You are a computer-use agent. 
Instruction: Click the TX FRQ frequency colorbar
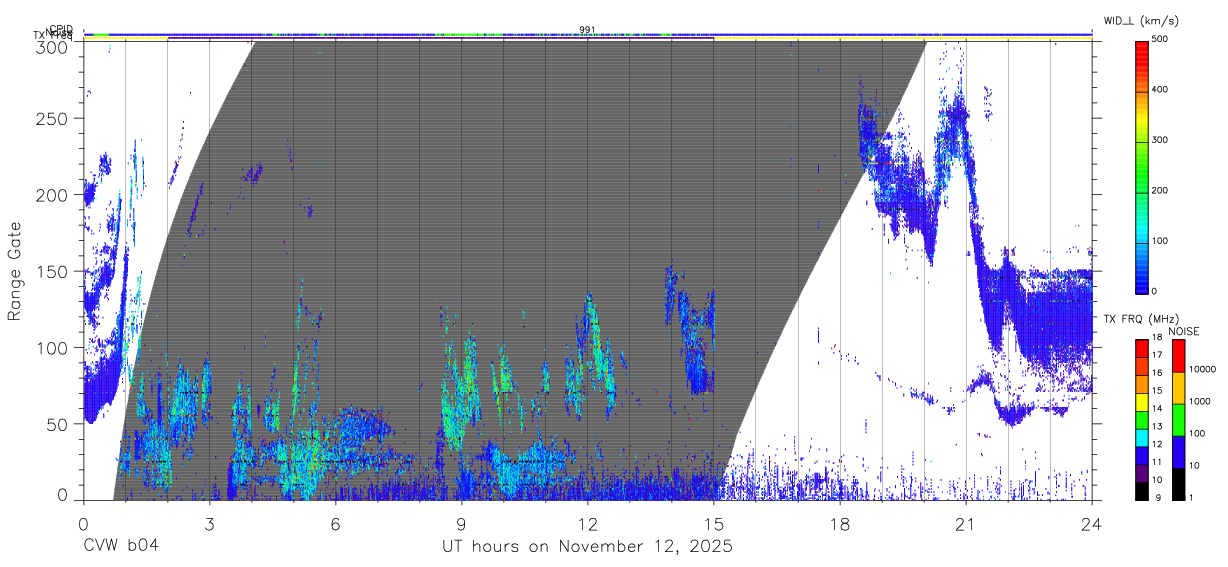coord(1143,420)
